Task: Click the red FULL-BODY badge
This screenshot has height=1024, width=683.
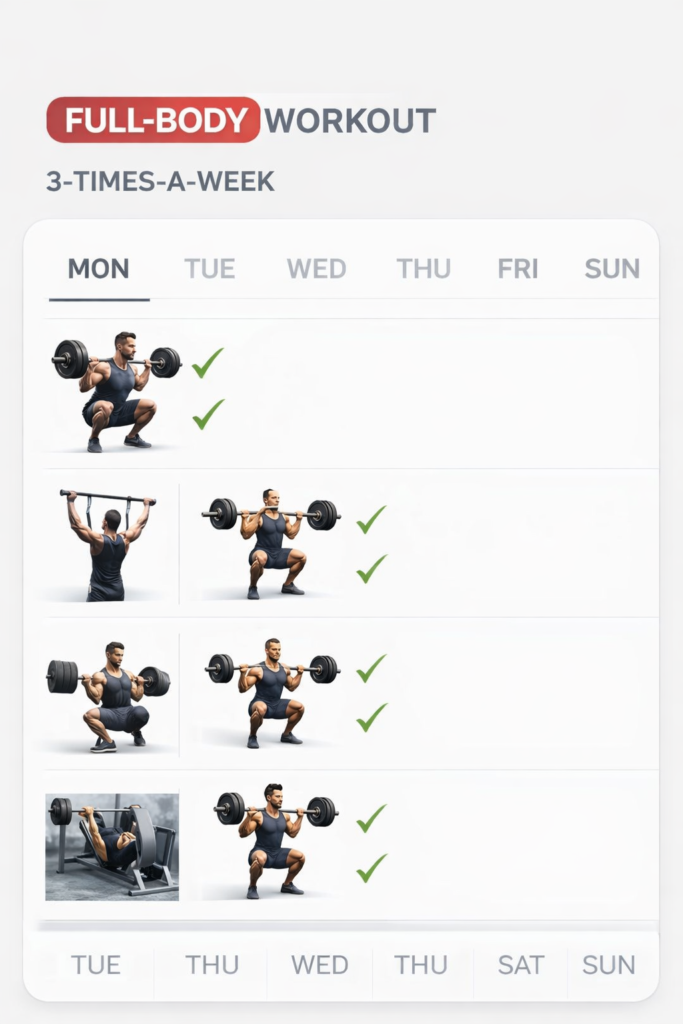Action: pyautogui.click(x=153, y=121)
